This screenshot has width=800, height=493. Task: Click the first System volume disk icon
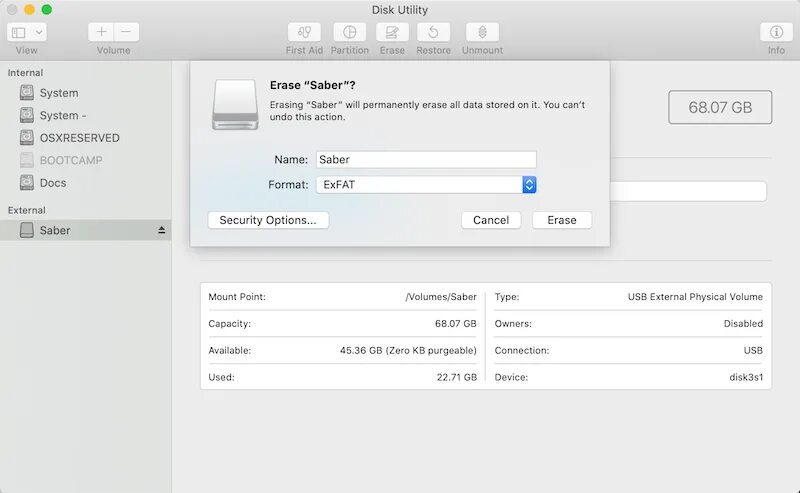click(x=27, y=92)
